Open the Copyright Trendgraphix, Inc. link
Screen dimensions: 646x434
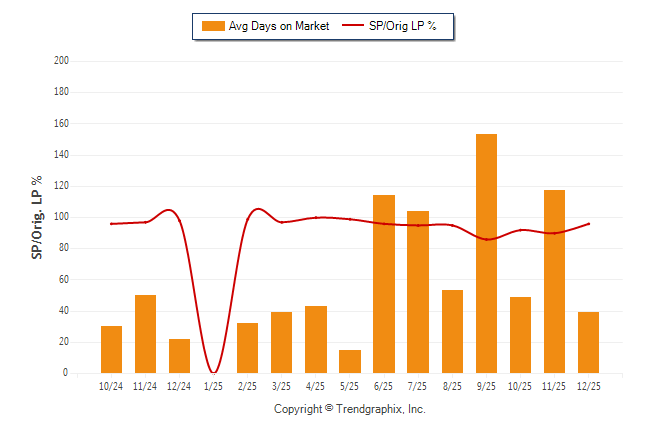click(350, 409)
